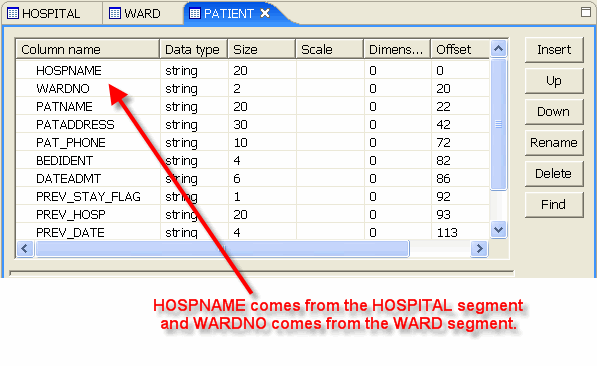Image resolution: width=597 pixels, height=366 pixels.
Task: Click the horizontal scrollbar thumb
Action: point(222,249)
